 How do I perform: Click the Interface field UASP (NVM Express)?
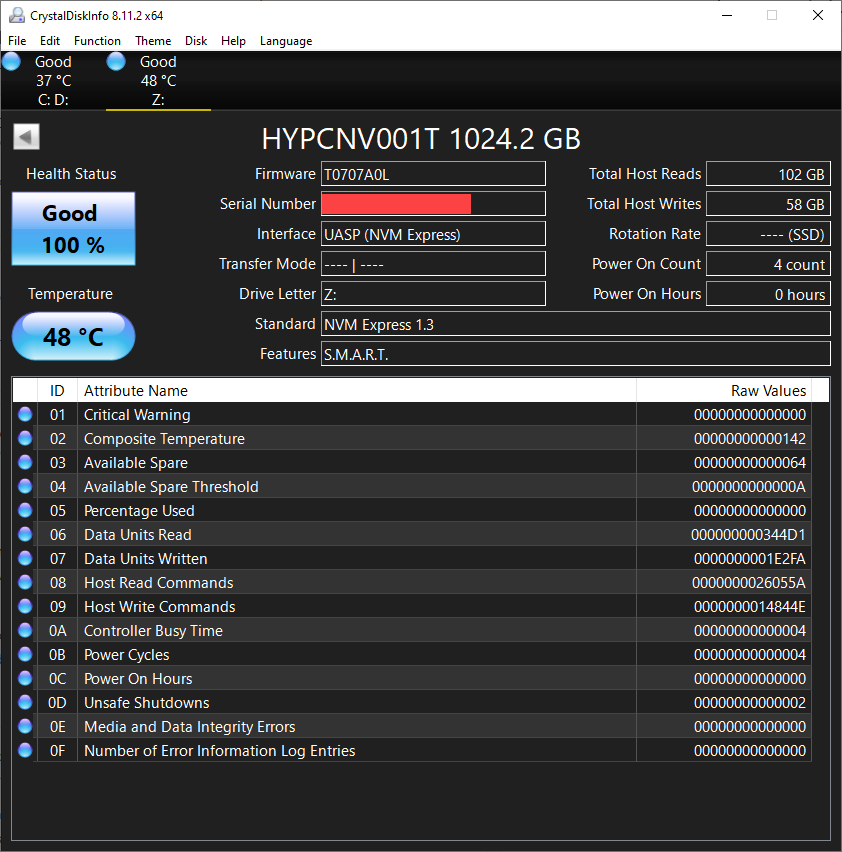433,234
